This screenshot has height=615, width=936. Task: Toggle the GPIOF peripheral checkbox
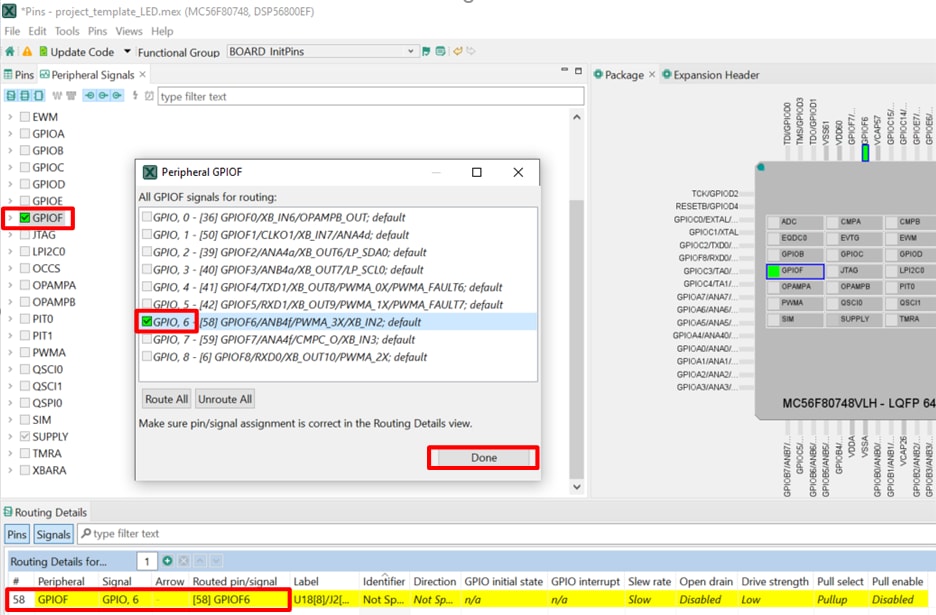point(25,217)
